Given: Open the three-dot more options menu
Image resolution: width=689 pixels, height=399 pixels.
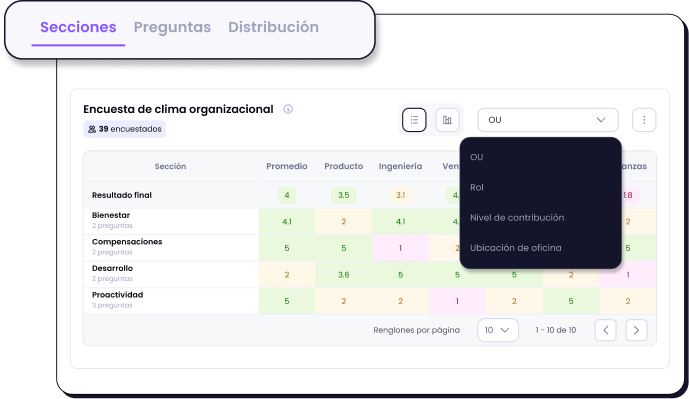Looking at the screenshot, I should (644, 120).
